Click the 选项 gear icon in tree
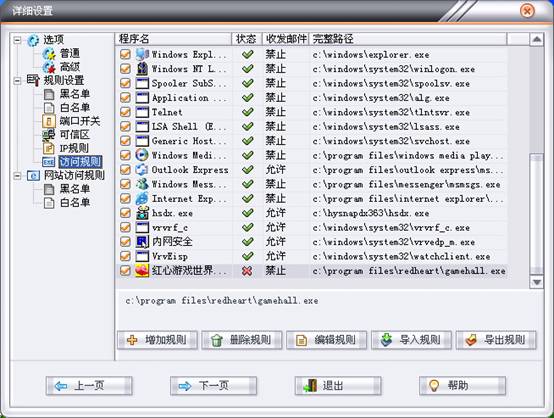The height and width of the screenshot is (418, 554). [33, 40]
